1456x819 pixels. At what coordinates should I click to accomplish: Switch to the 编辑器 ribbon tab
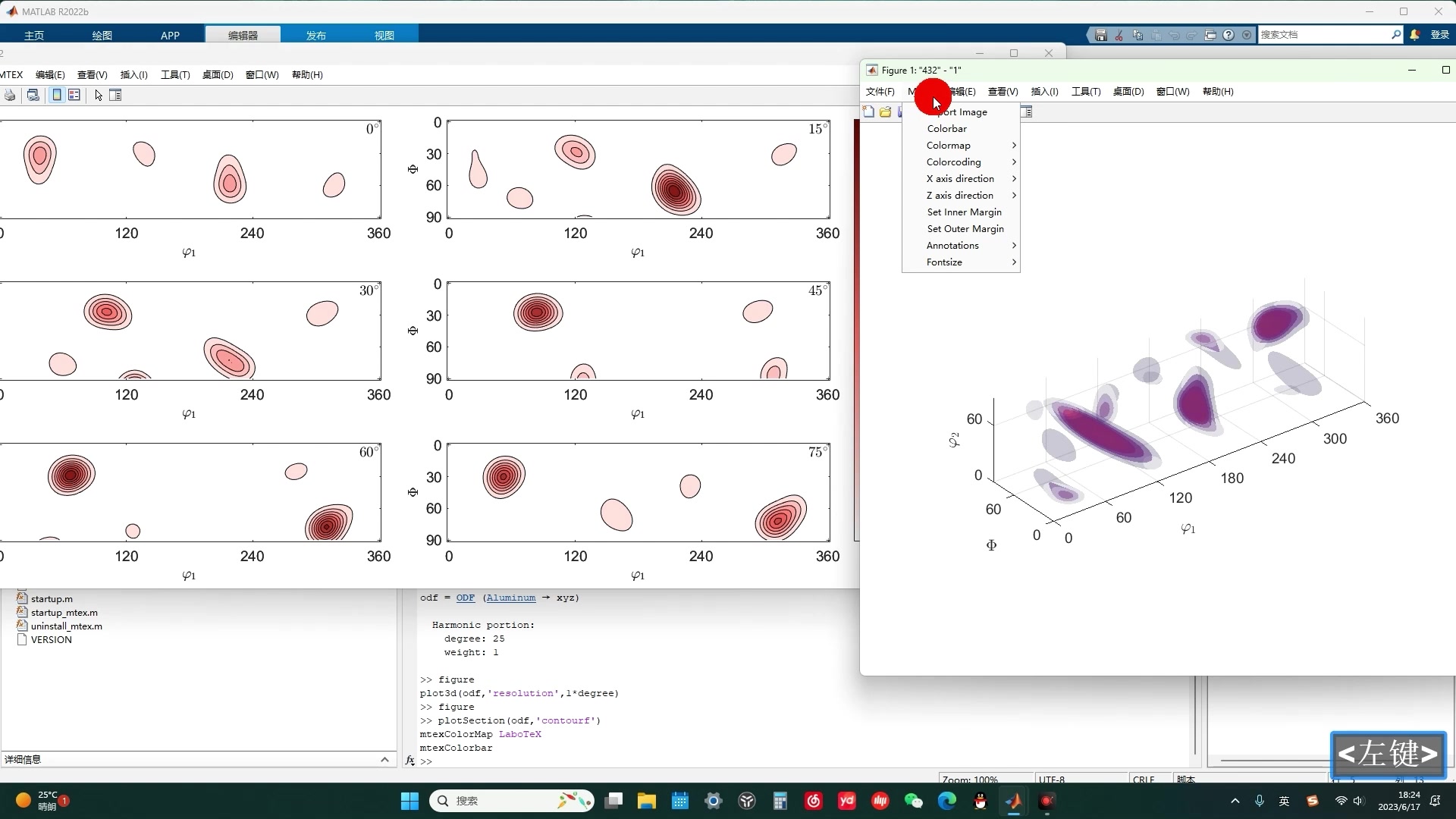coord(243,35)
